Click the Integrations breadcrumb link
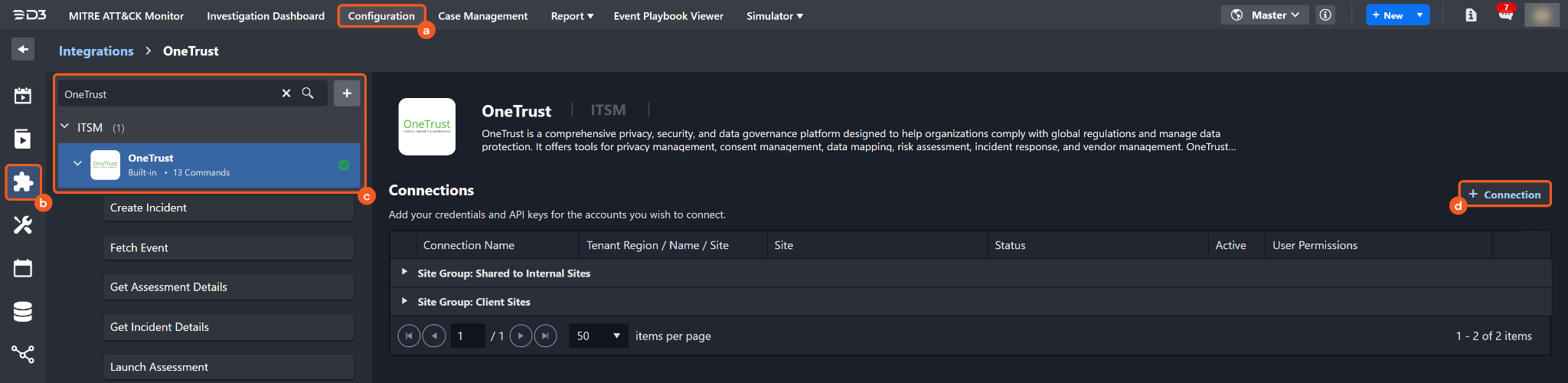 [x=96, y=51]
